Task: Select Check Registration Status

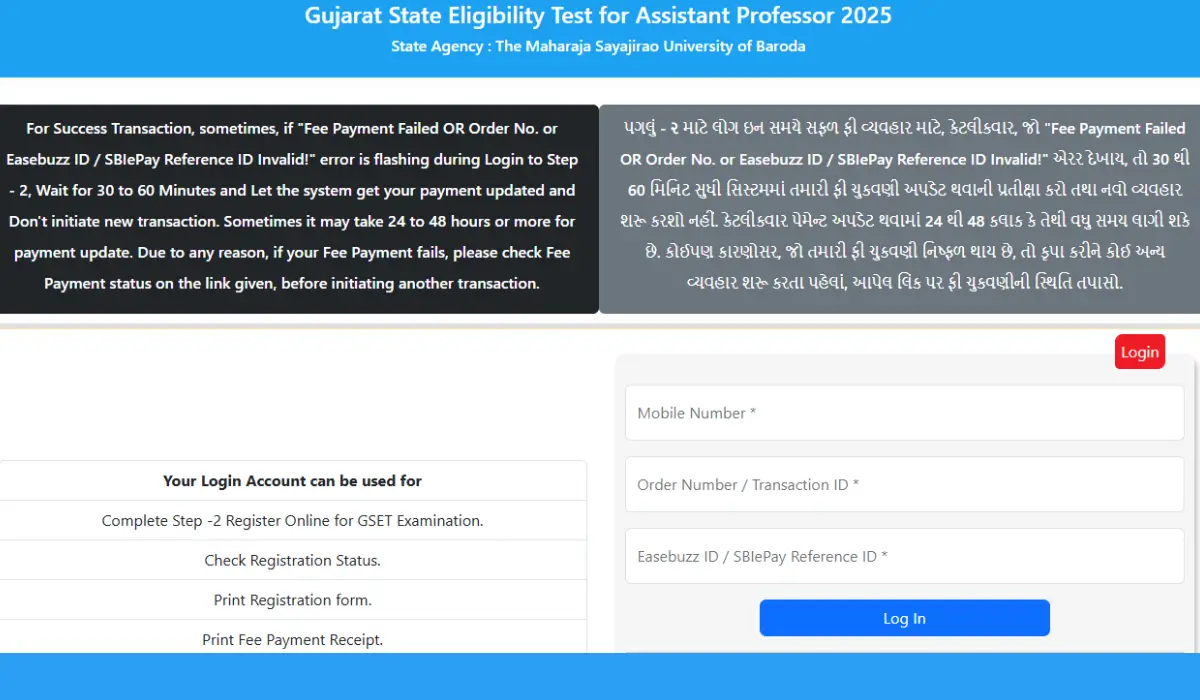Action: tap(292, 560)
